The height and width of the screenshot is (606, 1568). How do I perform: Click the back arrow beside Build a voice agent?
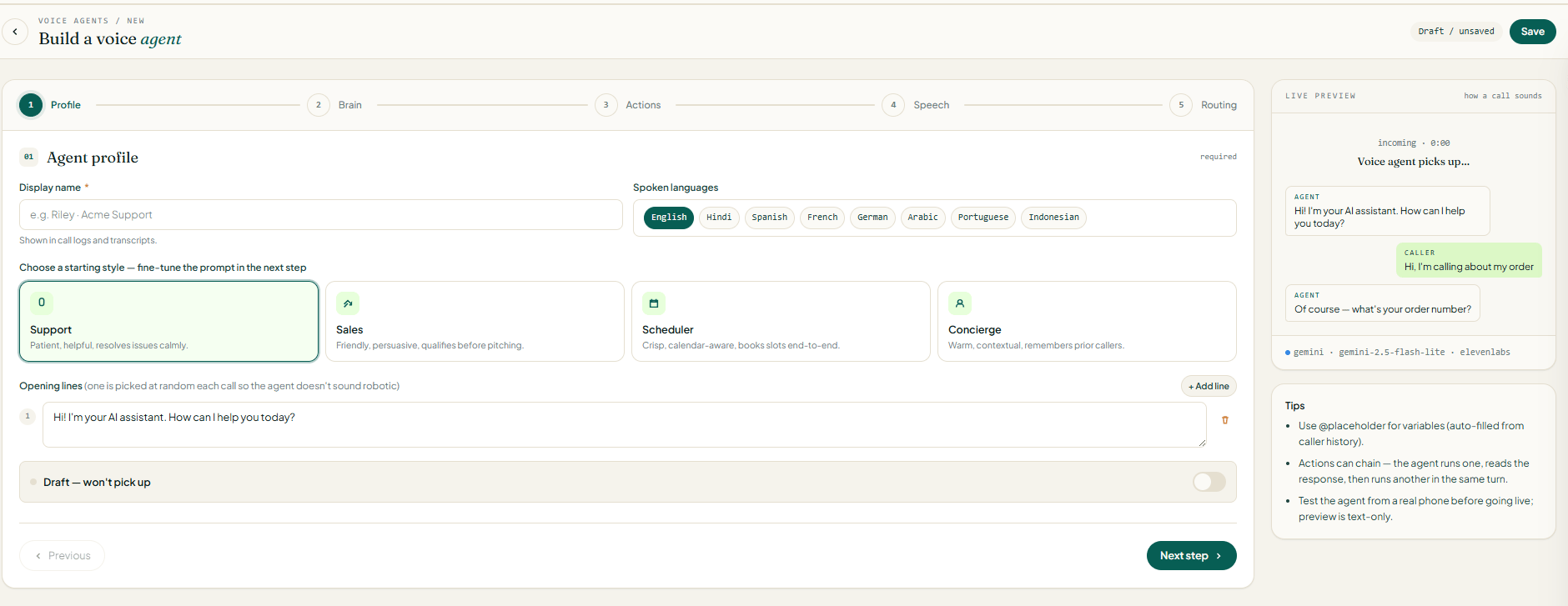click(x=15, y=32)
